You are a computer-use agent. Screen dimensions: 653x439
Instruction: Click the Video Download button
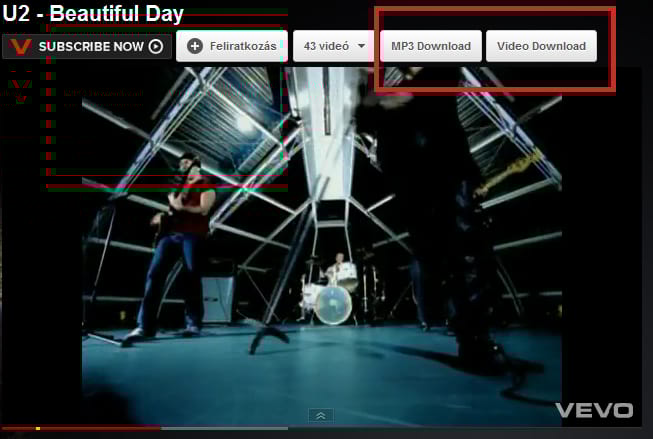tap(541, 46)
